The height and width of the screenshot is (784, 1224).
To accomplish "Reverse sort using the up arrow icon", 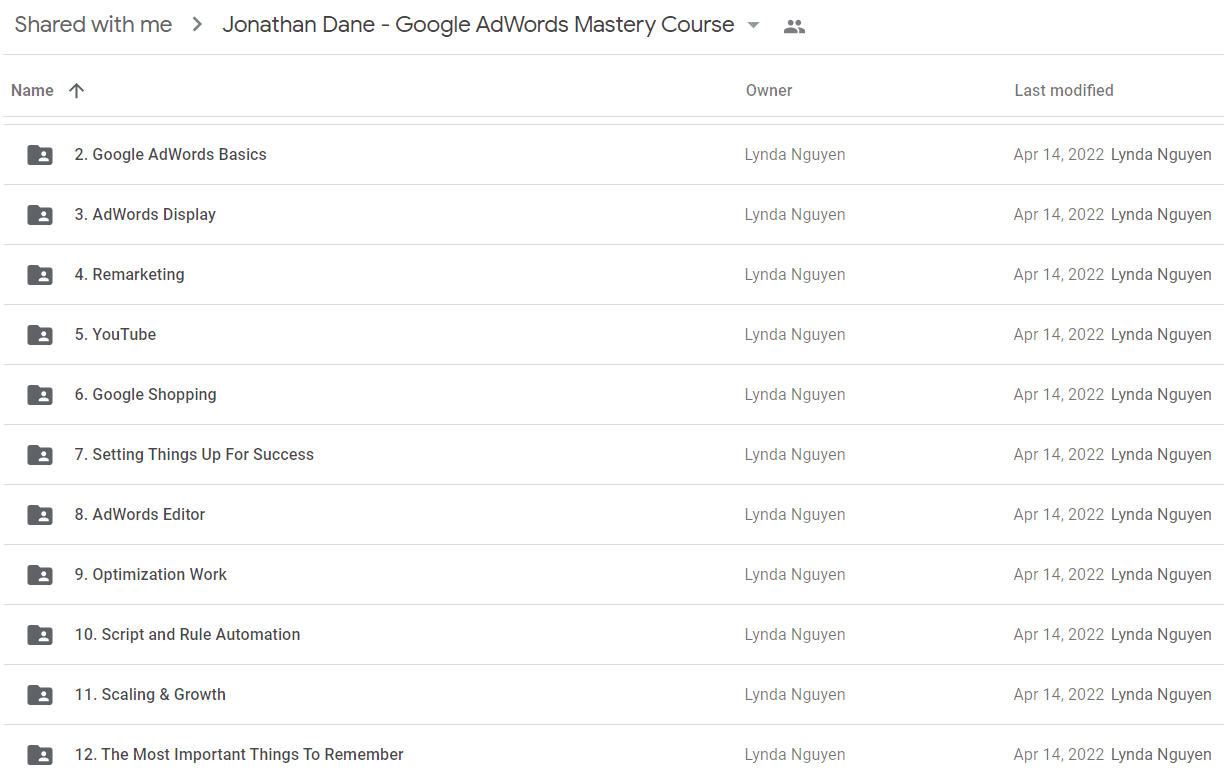I will (76, 90).
